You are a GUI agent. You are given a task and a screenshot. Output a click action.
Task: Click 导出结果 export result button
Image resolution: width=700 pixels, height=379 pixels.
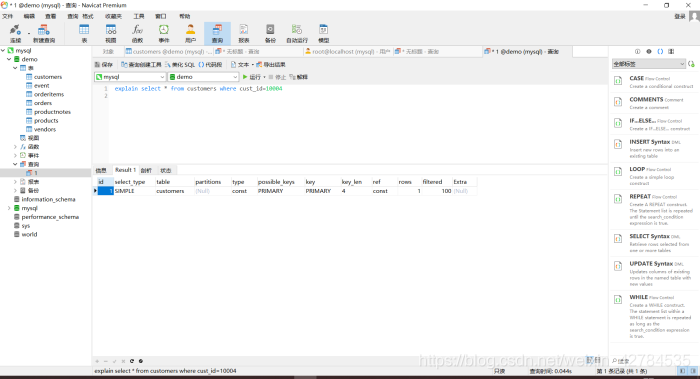coord(271,64)
